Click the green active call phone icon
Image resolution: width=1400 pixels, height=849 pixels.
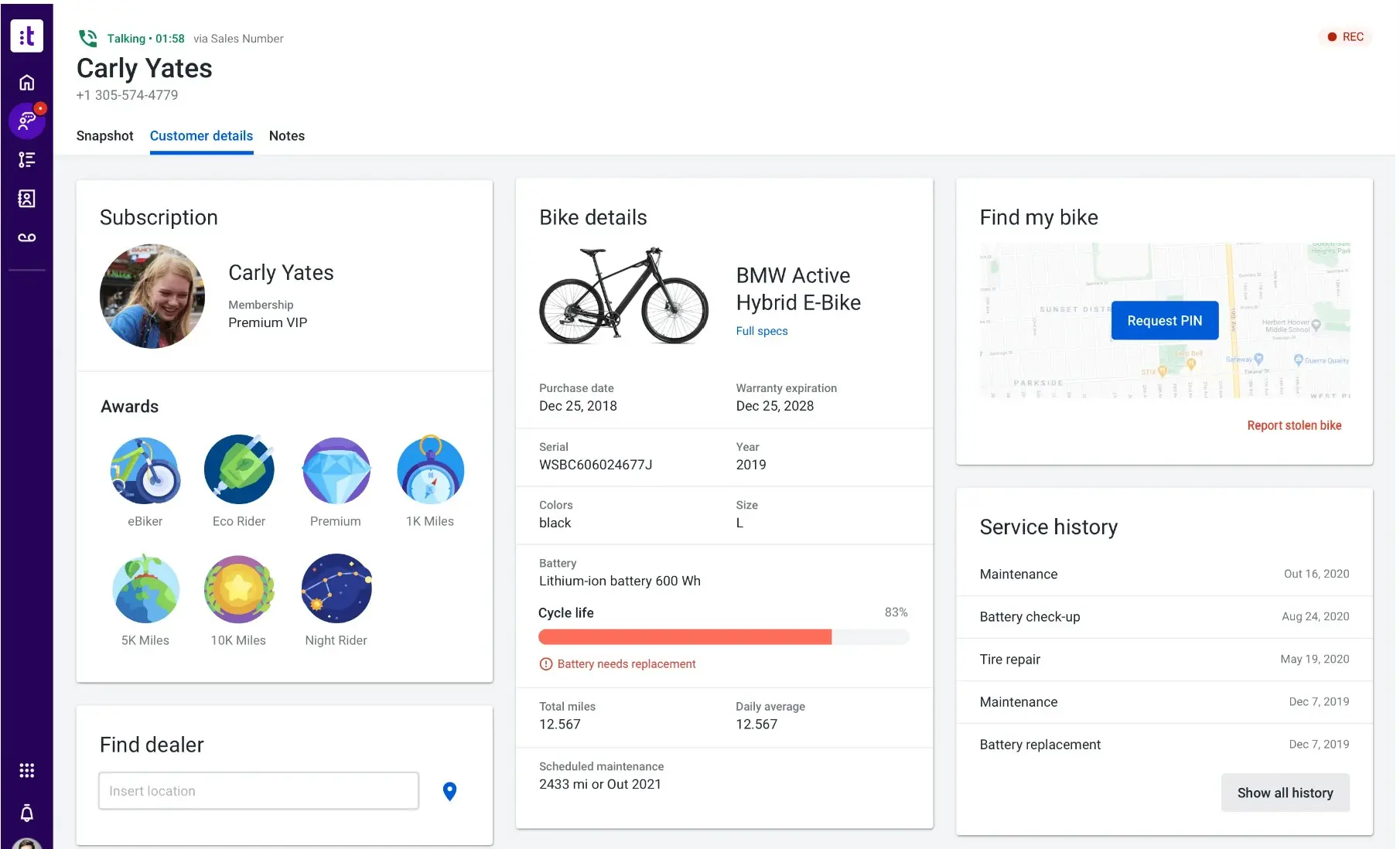[88, 38]
